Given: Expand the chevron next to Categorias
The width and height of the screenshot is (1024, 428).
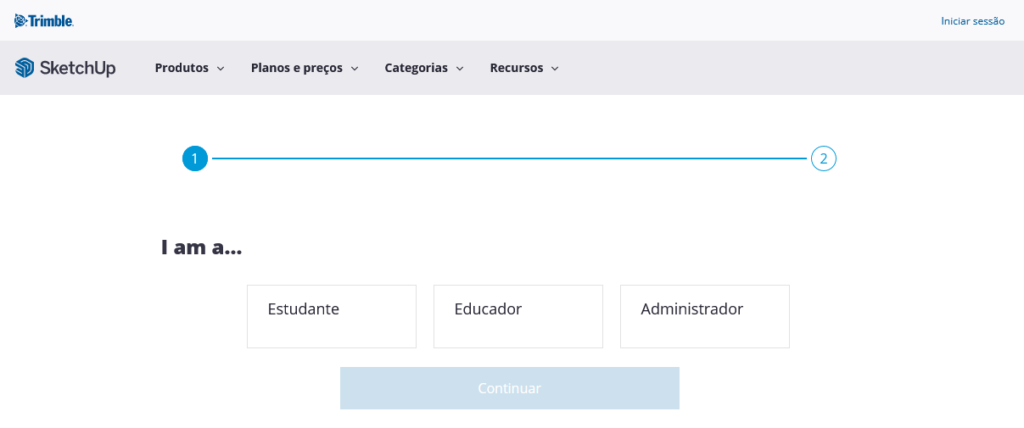Looking at the screenshot, I should [x=460, y=69].
